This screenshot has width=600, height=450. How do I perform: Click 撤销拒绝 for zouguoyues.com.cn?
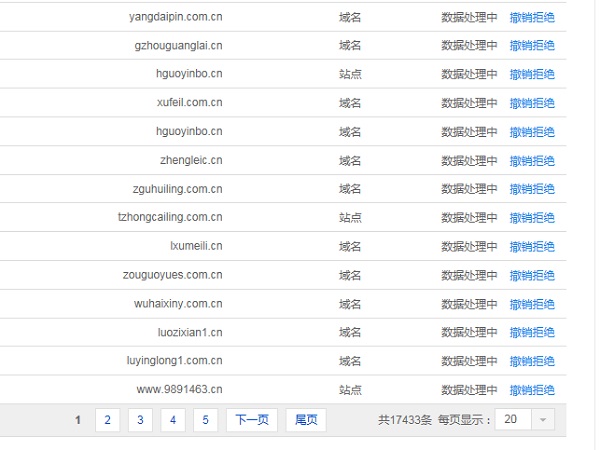532,276
